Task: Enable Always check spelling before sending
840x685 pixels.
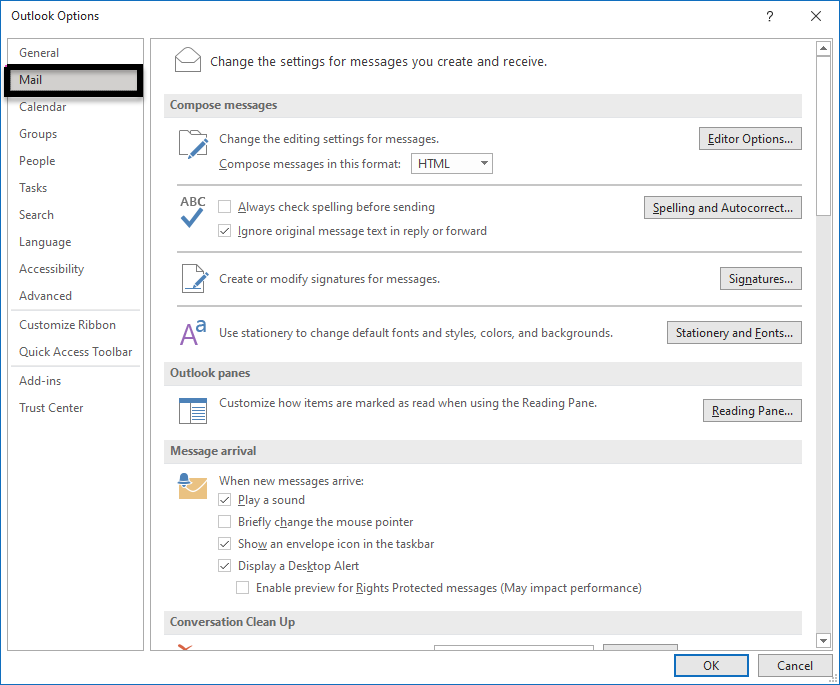Action: (x=224, y=207)
